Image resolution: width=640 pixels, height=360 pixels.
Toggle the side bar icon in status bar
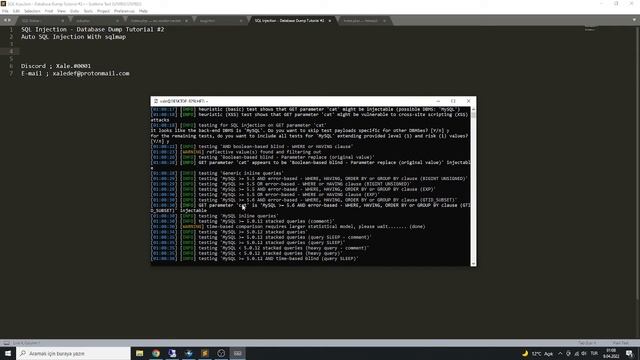6,343
